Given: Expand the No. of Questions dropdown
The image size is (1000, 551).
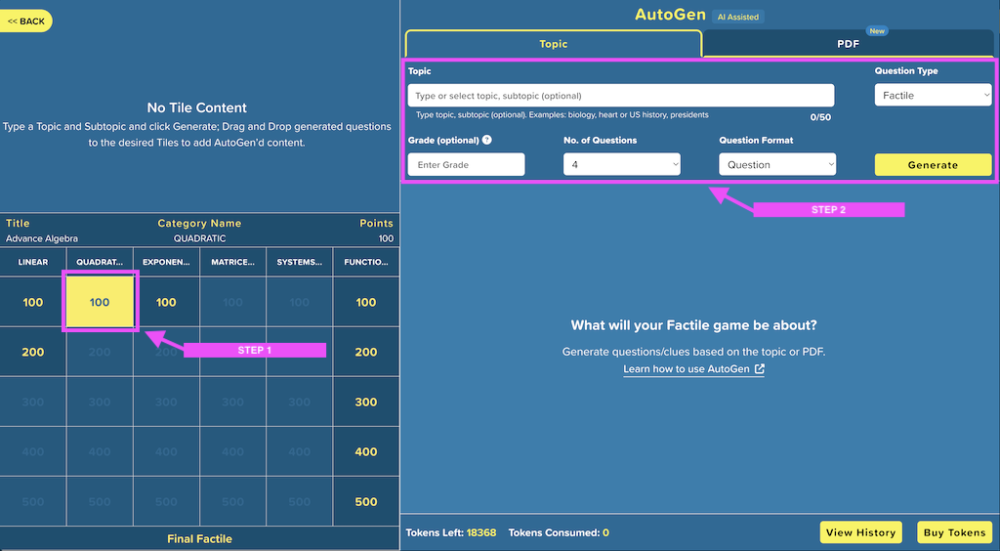Looking at the screenshot, I should click(x=621, y=165).
